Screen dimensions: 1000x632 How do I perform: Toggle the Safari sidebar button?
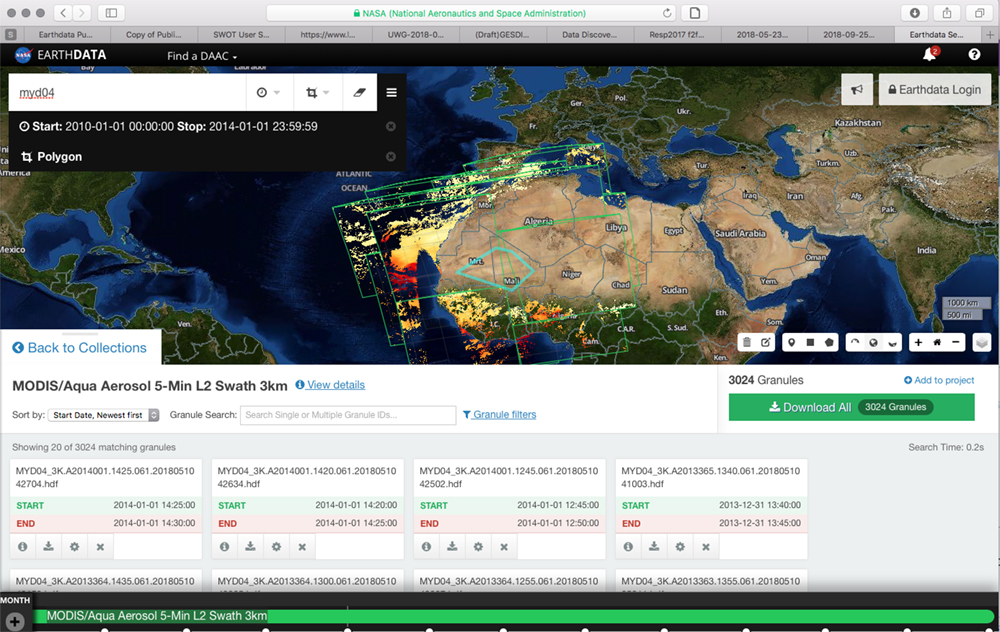click(111, 13)
